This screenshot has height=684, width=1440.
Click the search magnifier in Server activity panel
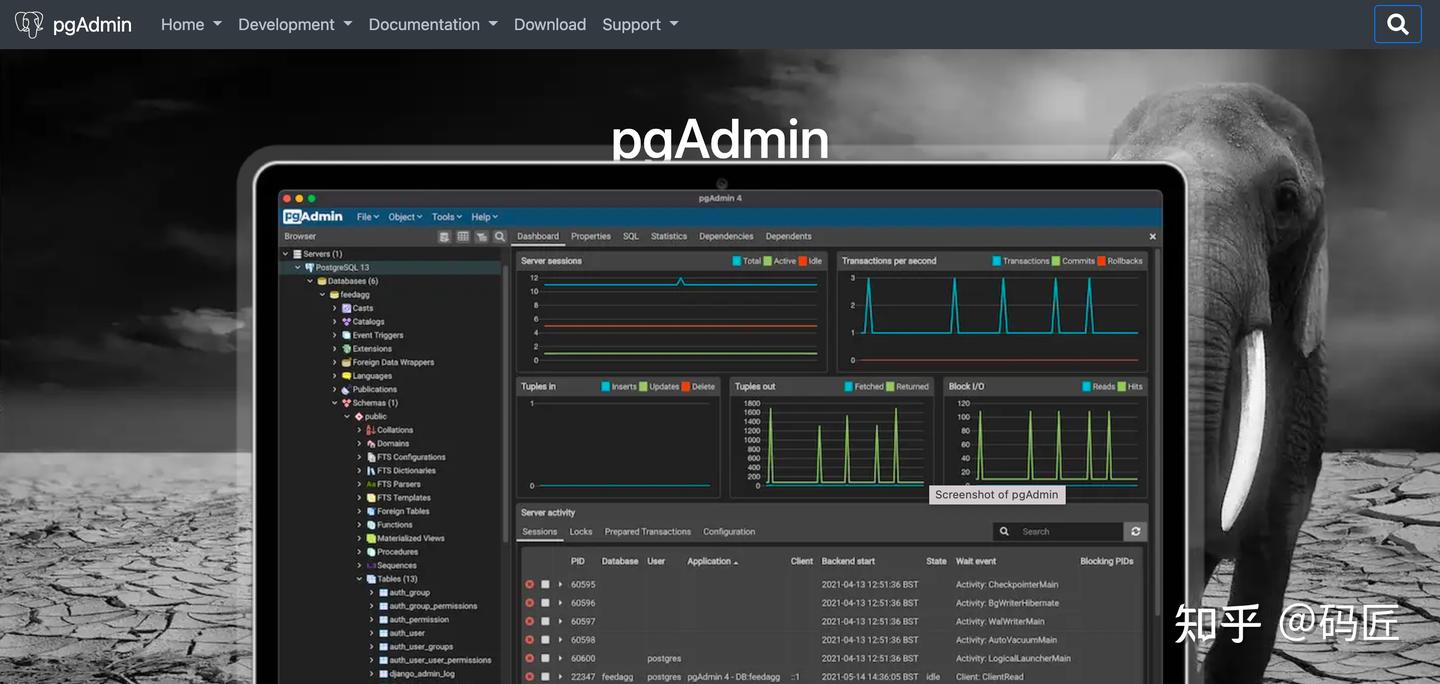point(1004,531)
